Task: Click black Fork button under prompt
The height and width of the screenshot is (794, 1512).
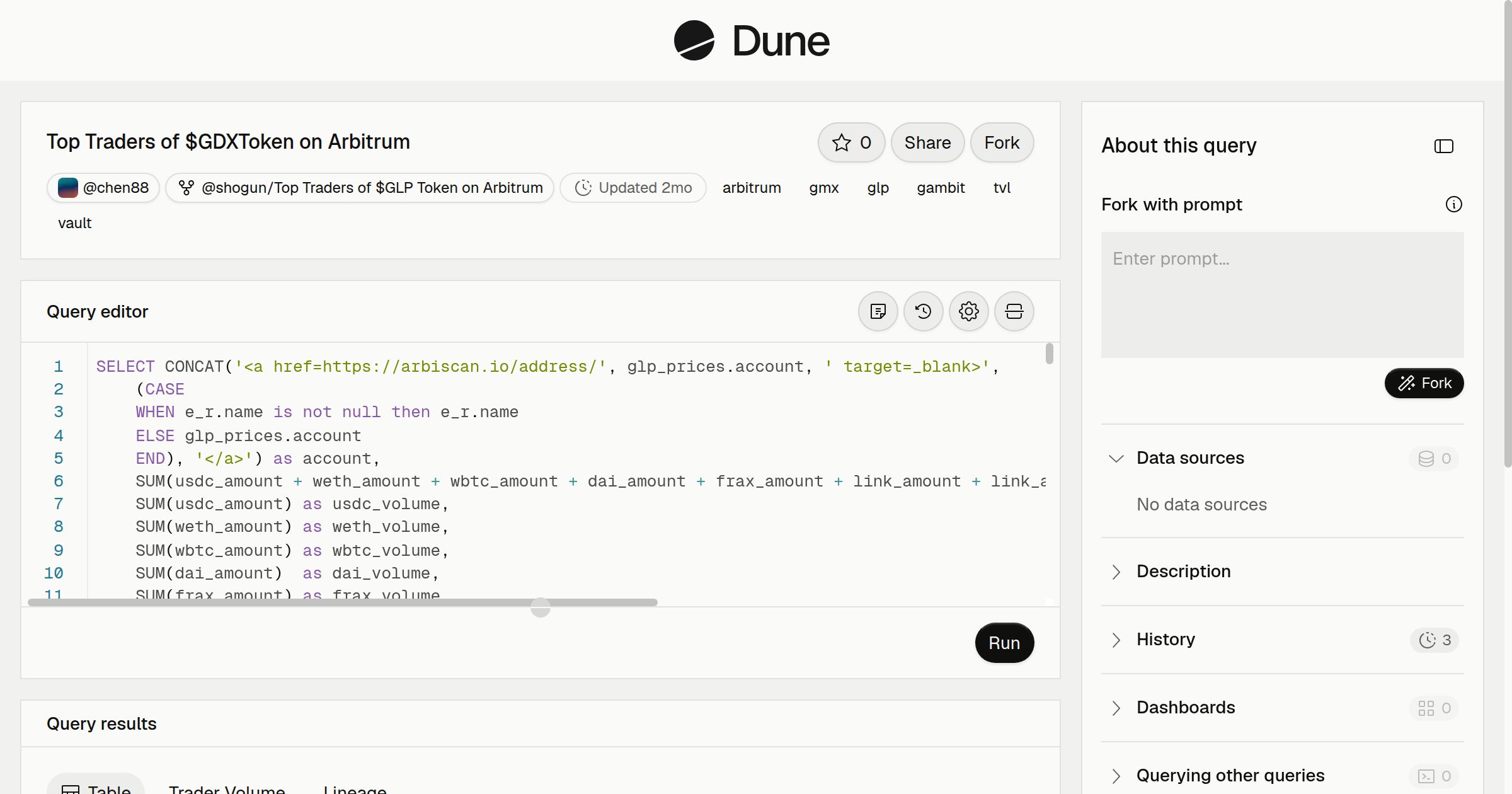Action: pyautogui.click(x=1424, y=383)
